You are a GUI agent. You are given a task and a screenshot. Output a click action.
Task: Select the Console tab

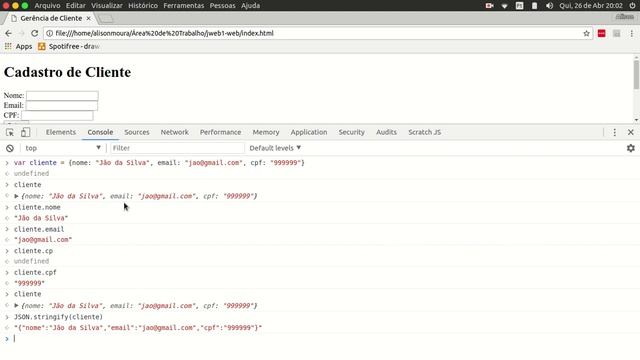point(100,132)
